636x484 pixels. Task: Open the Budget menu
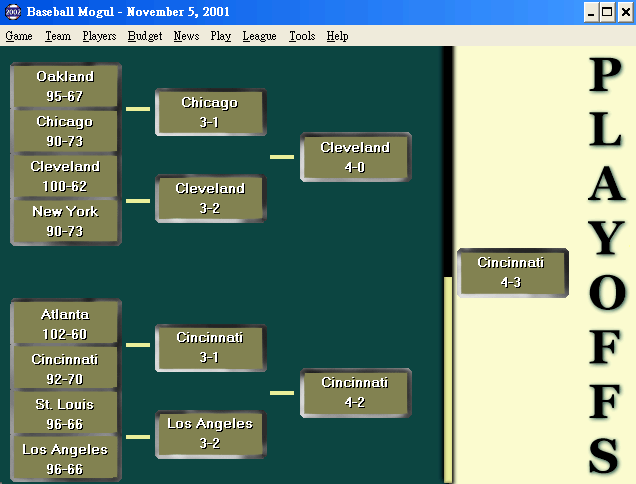(x=145, y=36)
